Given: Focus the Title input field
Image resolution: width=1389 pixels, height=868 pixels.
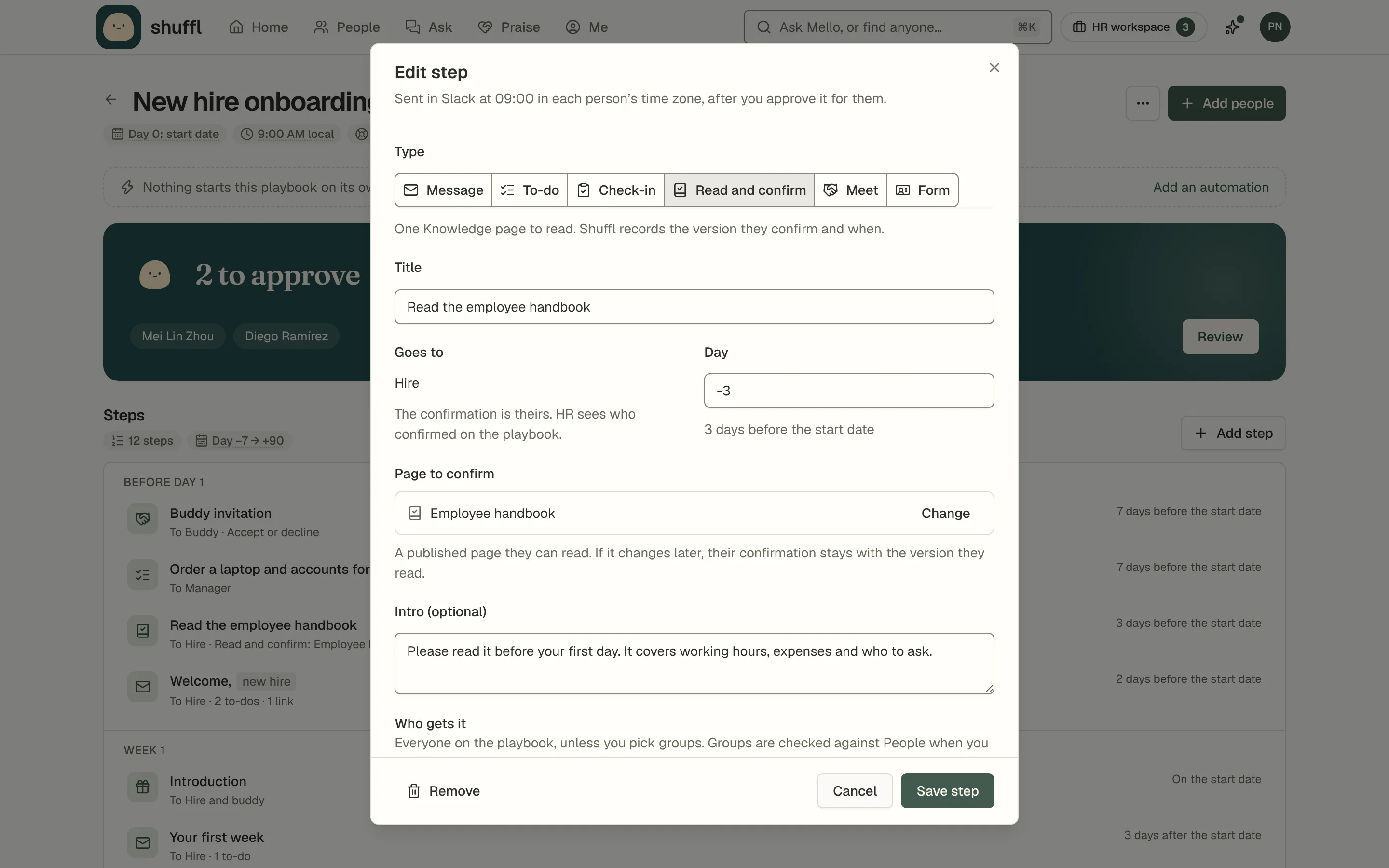Looking at the screenshot, I should point(694,307).
